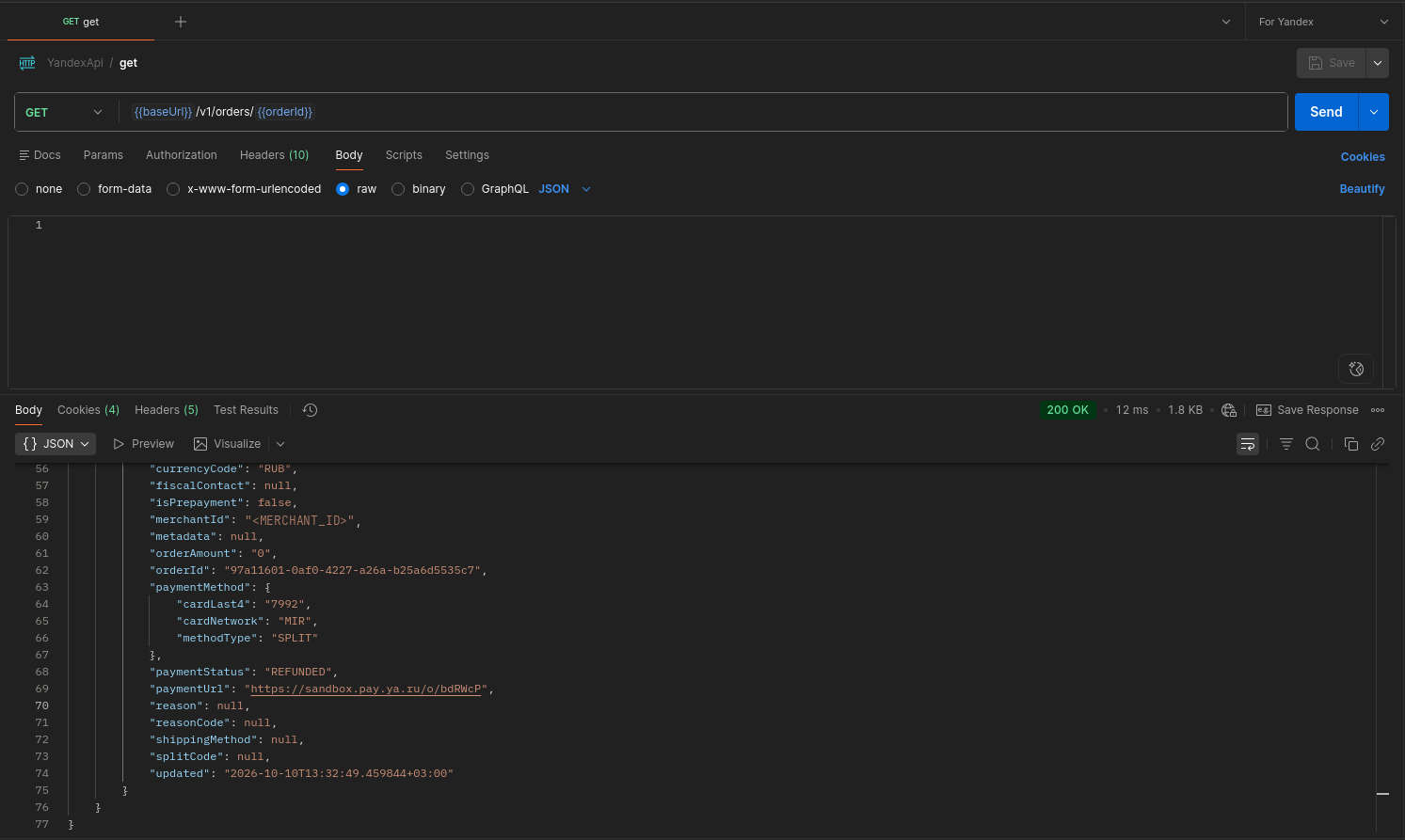Open the sandbox.pay.ya.ru payment URL link
Screen dimensions: 1405x840
(366, 689)
